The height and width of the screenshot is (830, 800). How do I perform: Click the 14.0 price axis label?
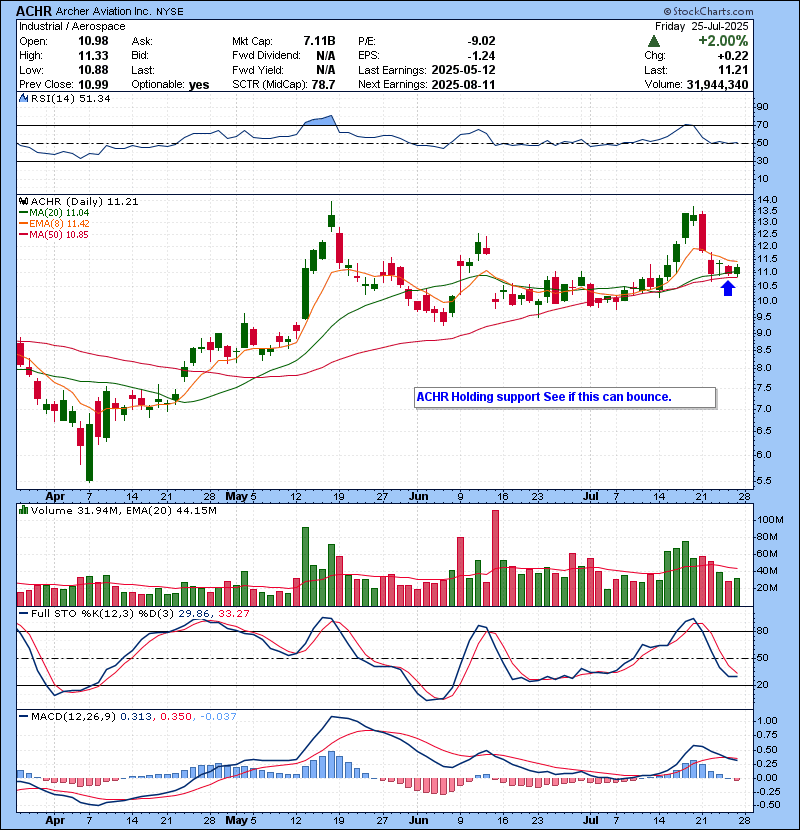pyautogui.click(x=768, y=200)
